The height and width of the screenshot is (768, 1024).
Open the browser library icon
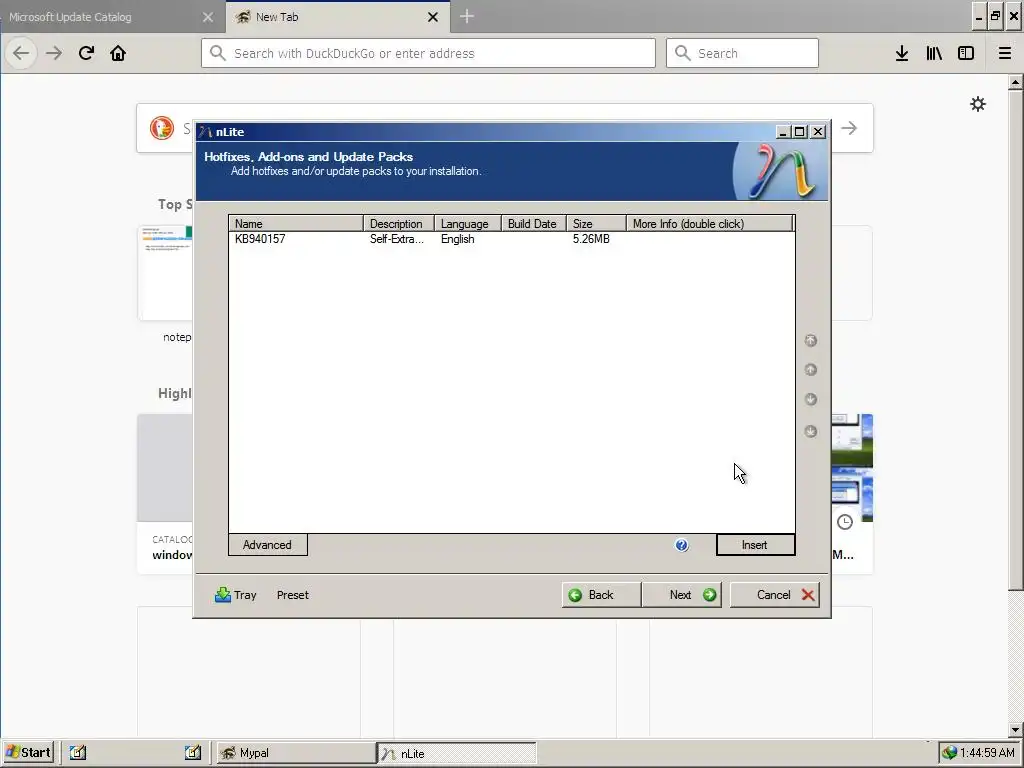[934, 53]
